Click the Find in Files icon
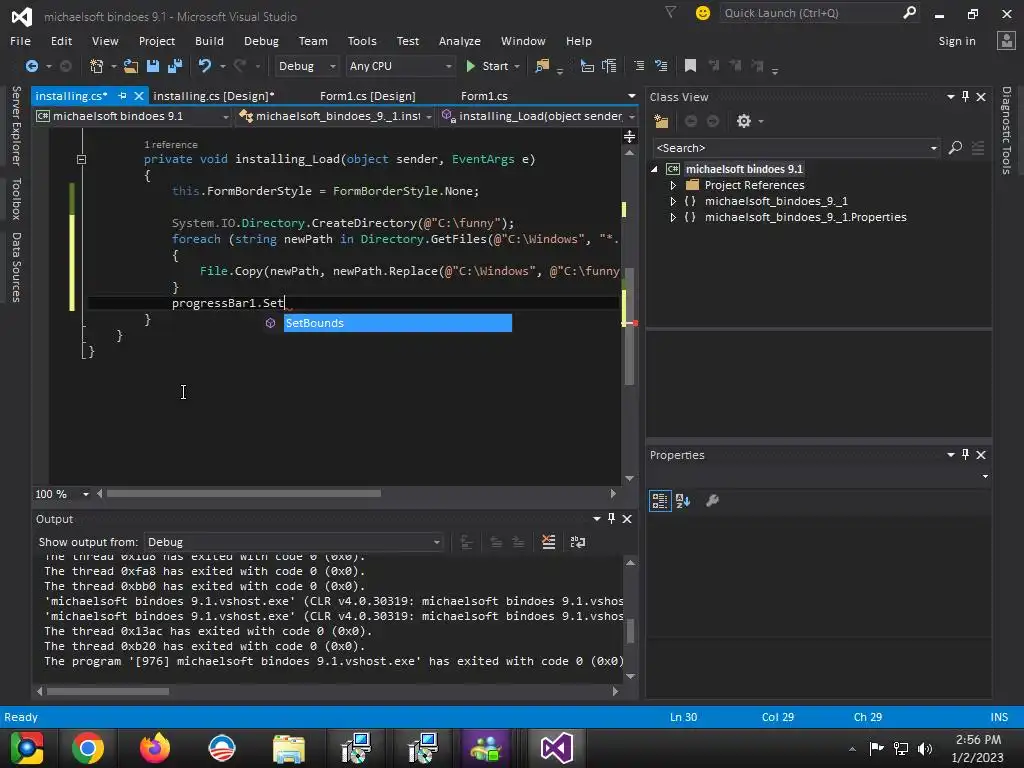Viewport: 1024px width, 768px height. tap(542, 66)
